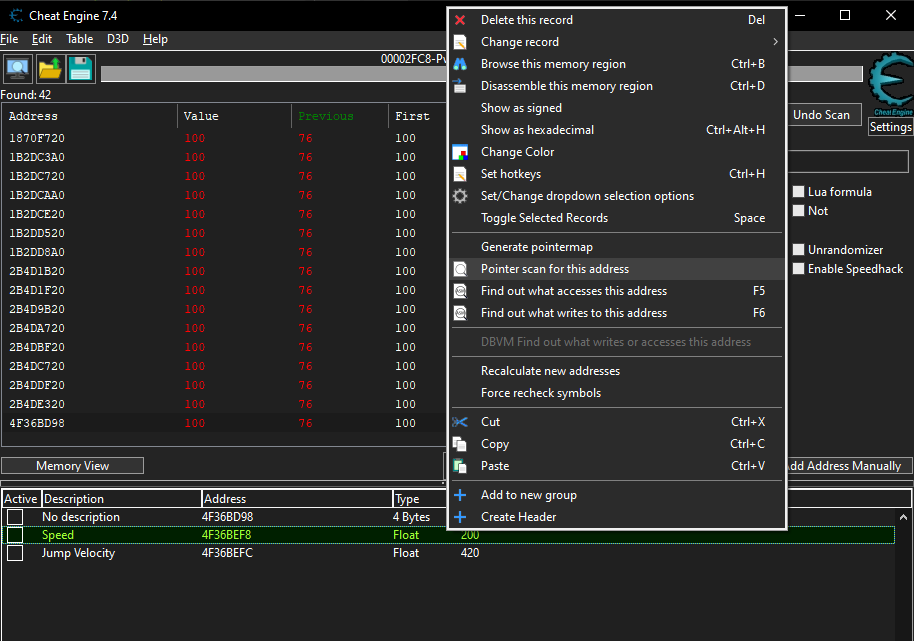Click the save floppy disk icon
Image resolution: width=914 pixels, height=641 pixels.
pyautogui.click(x=80, y=69)
